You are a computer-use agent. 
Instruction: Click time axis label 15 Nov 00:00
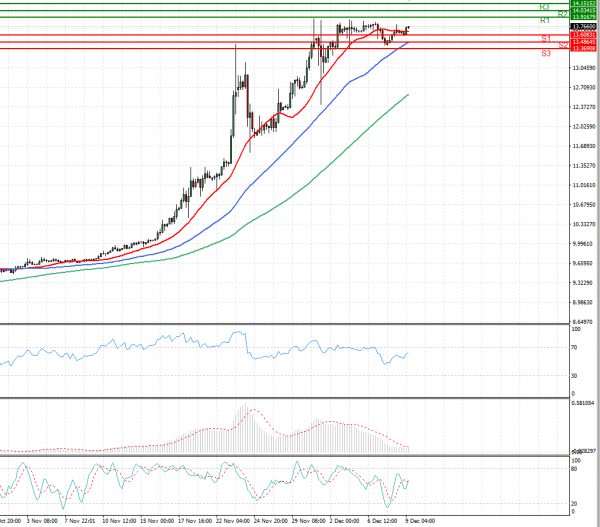157,521
